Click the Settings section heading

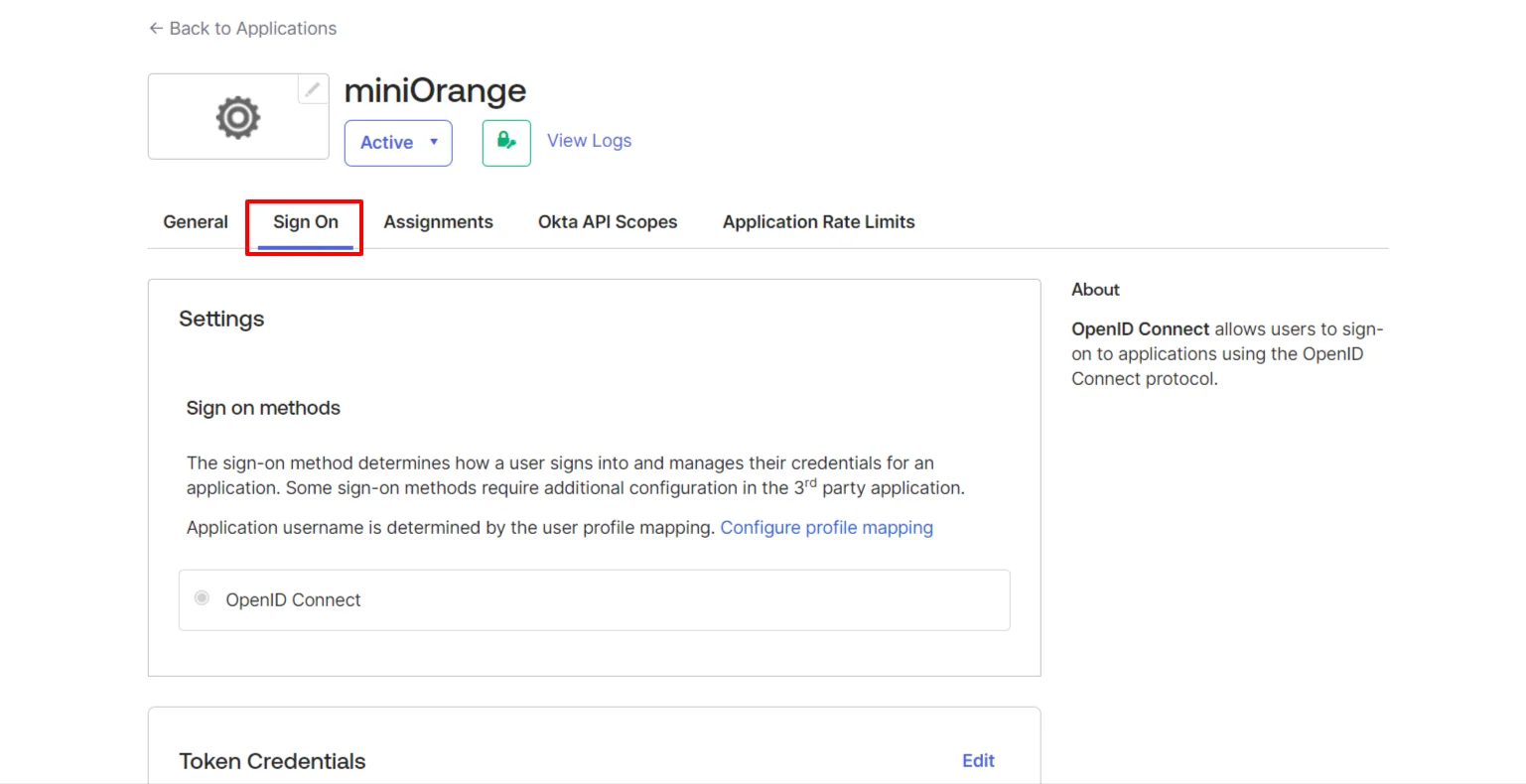[x=221, y=319]
